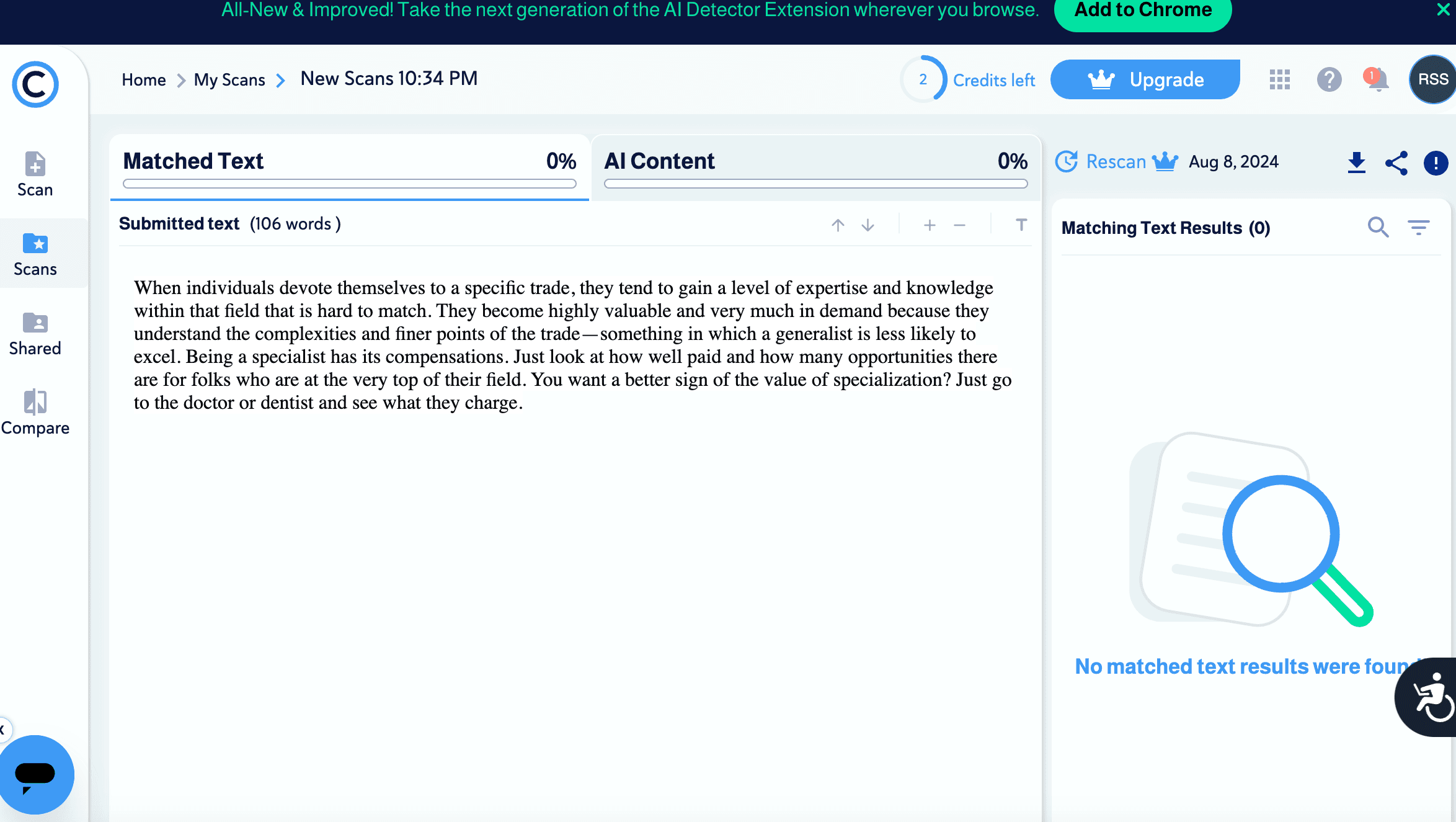1456x822 pixels.
Task: Open the results filter options
Action: pos(1418,228)
